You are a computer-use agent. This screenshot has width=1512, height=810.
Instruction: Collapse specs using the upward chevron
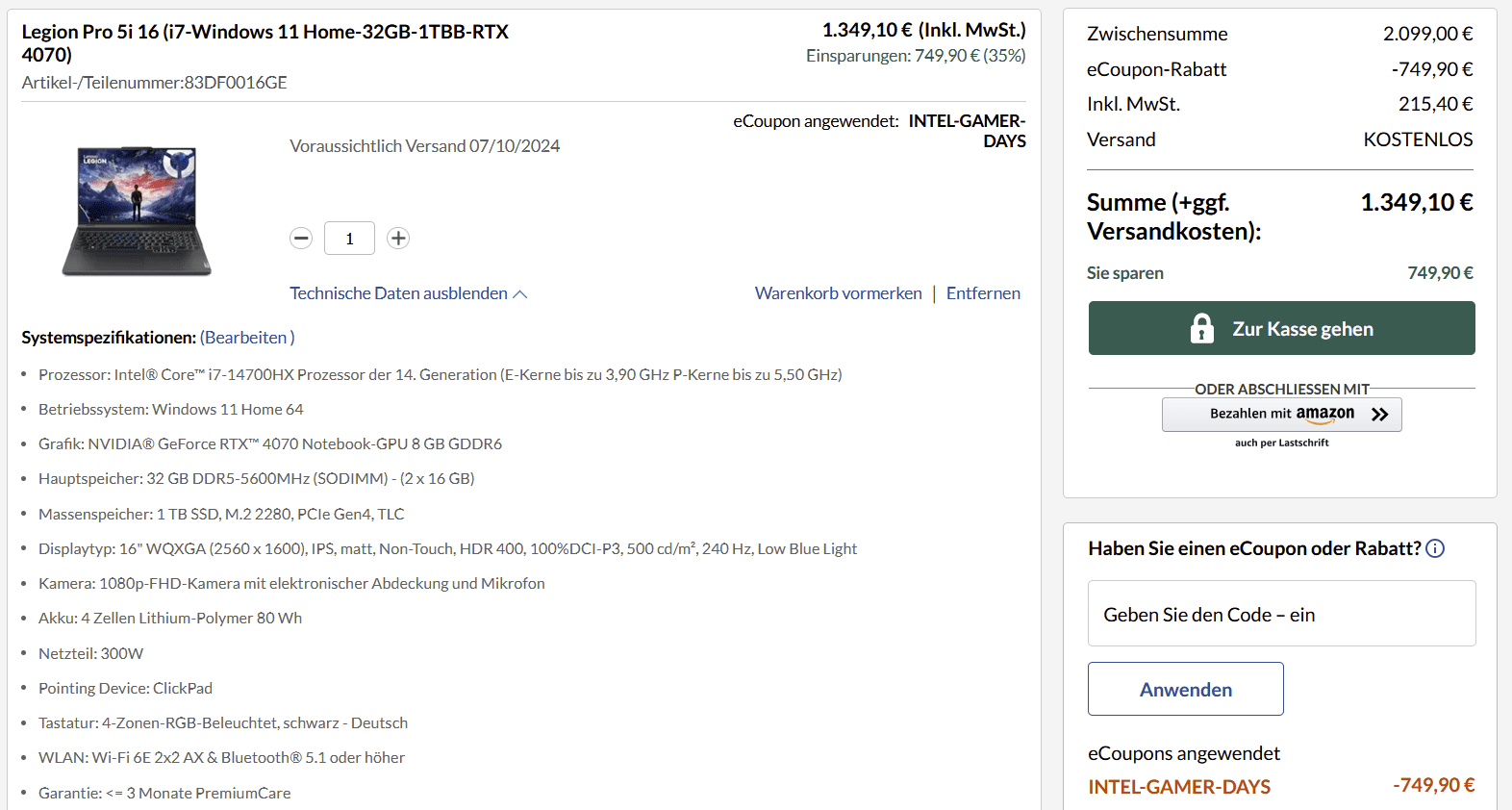click(520, 294)
